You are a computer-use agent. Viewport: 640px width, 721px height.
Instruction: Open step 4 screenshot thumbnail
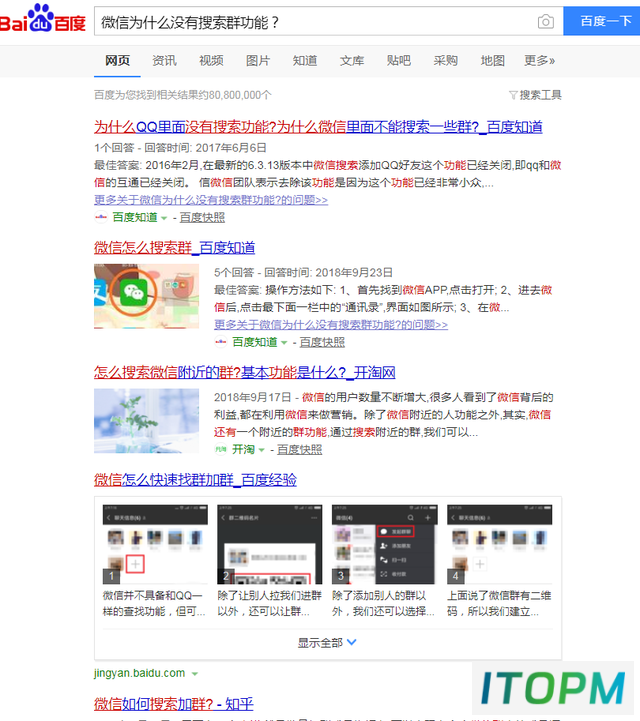499,544
